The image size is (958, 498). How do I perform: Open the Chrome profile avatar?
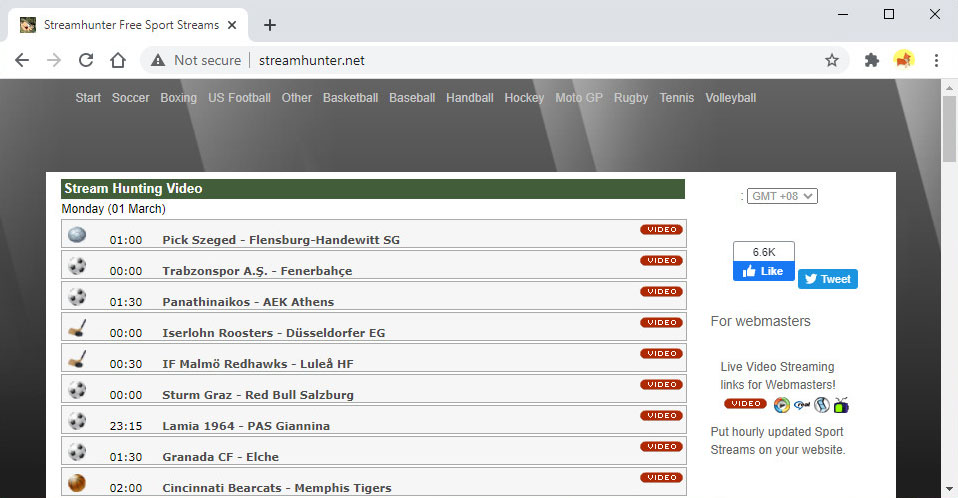[904, 60]
